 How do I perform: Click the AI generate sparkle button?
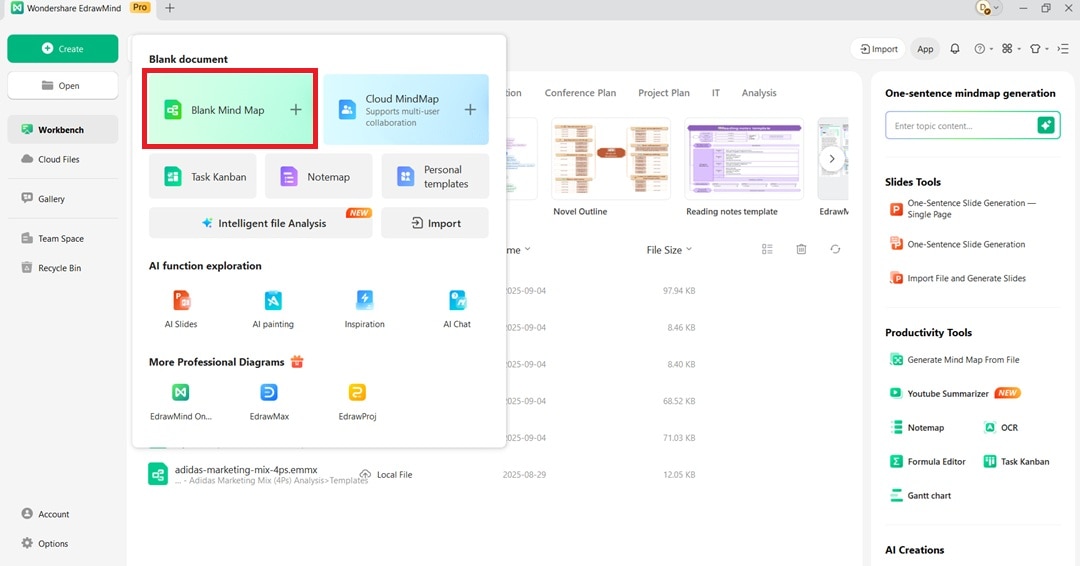pyautogui.click(x=1046, y=125)
